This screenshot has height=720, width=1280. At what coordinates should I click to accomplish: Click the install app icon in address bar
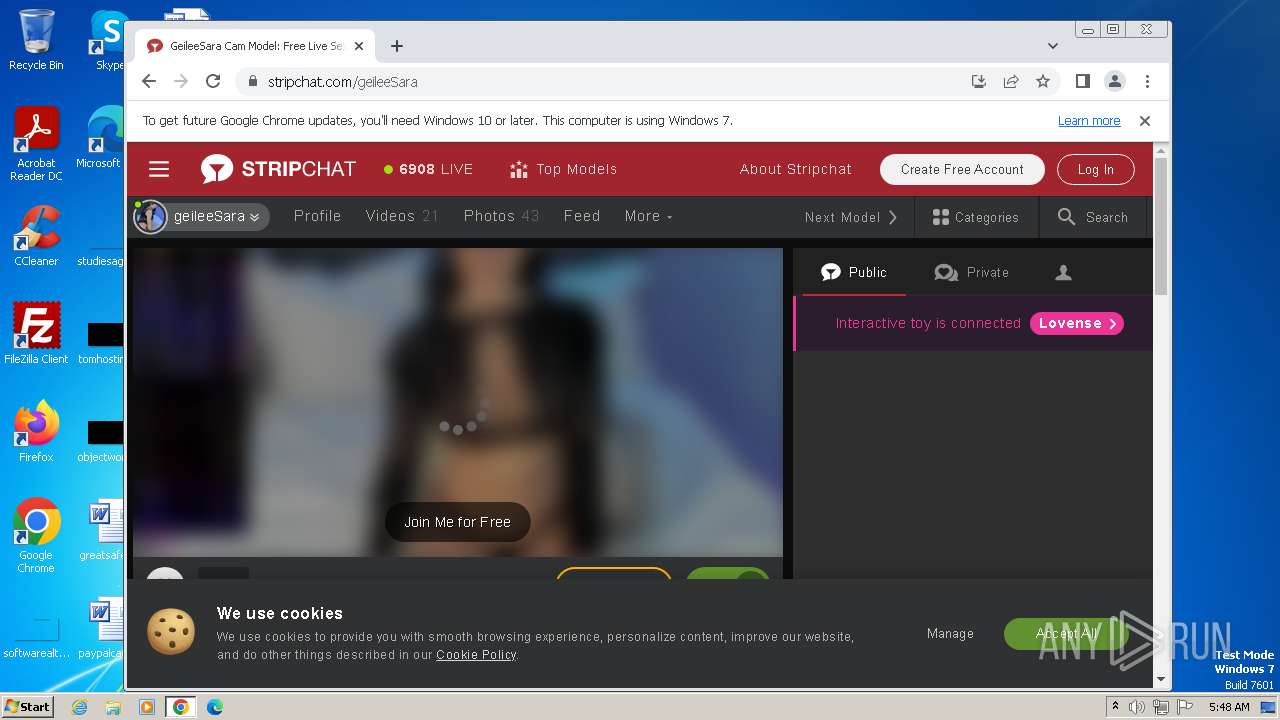click(x=979, y=81)
